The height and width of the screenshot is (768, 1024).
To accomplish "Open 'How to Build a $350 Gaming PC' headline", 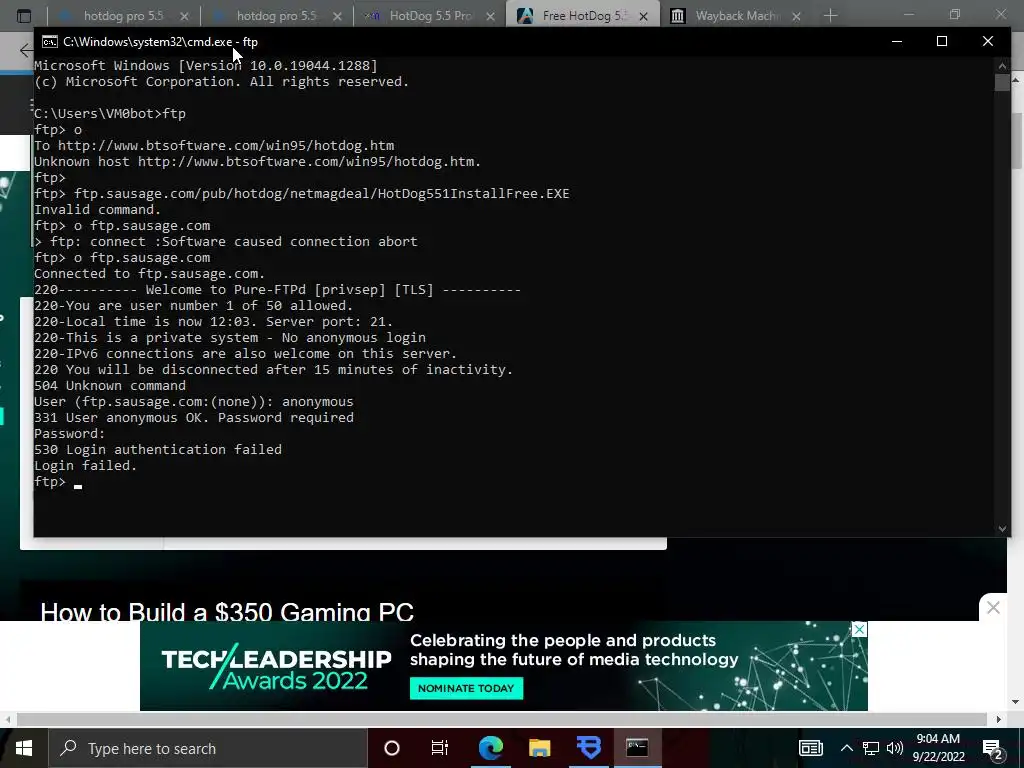I will click(227, 612).
